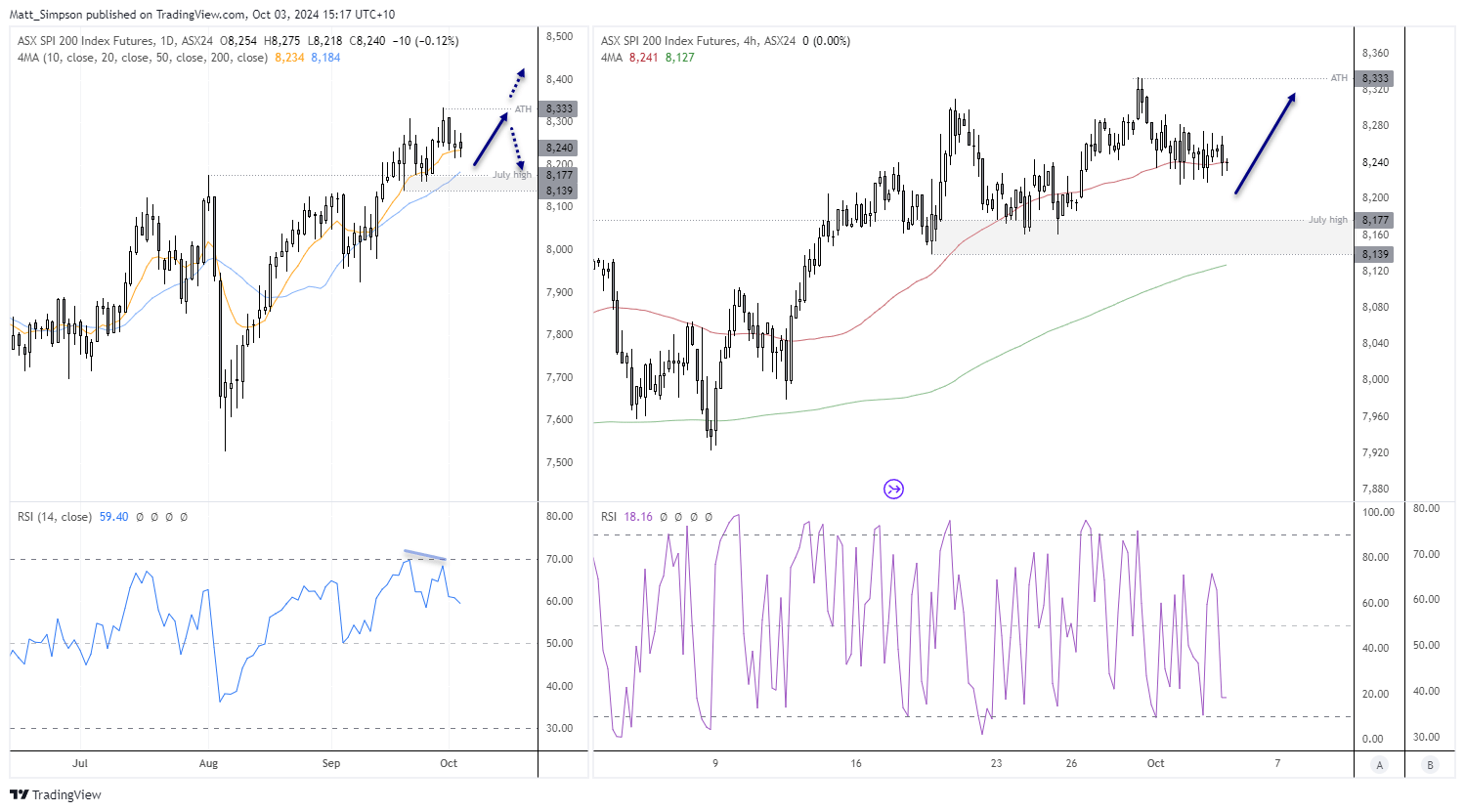
Task: Click the A auto-scale button
Action: [x=1379, y=765]
